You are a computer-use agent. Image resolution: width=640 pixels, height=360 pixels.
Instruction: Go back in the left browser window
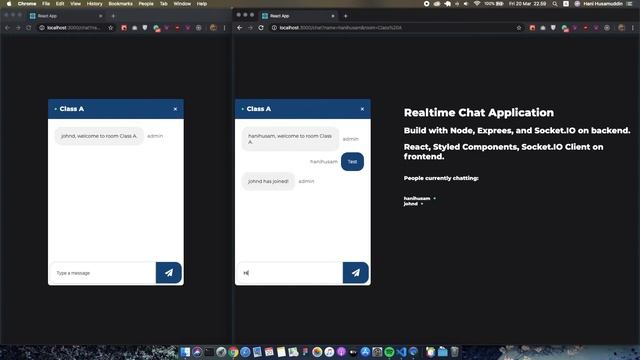click(x=7, y=28)
